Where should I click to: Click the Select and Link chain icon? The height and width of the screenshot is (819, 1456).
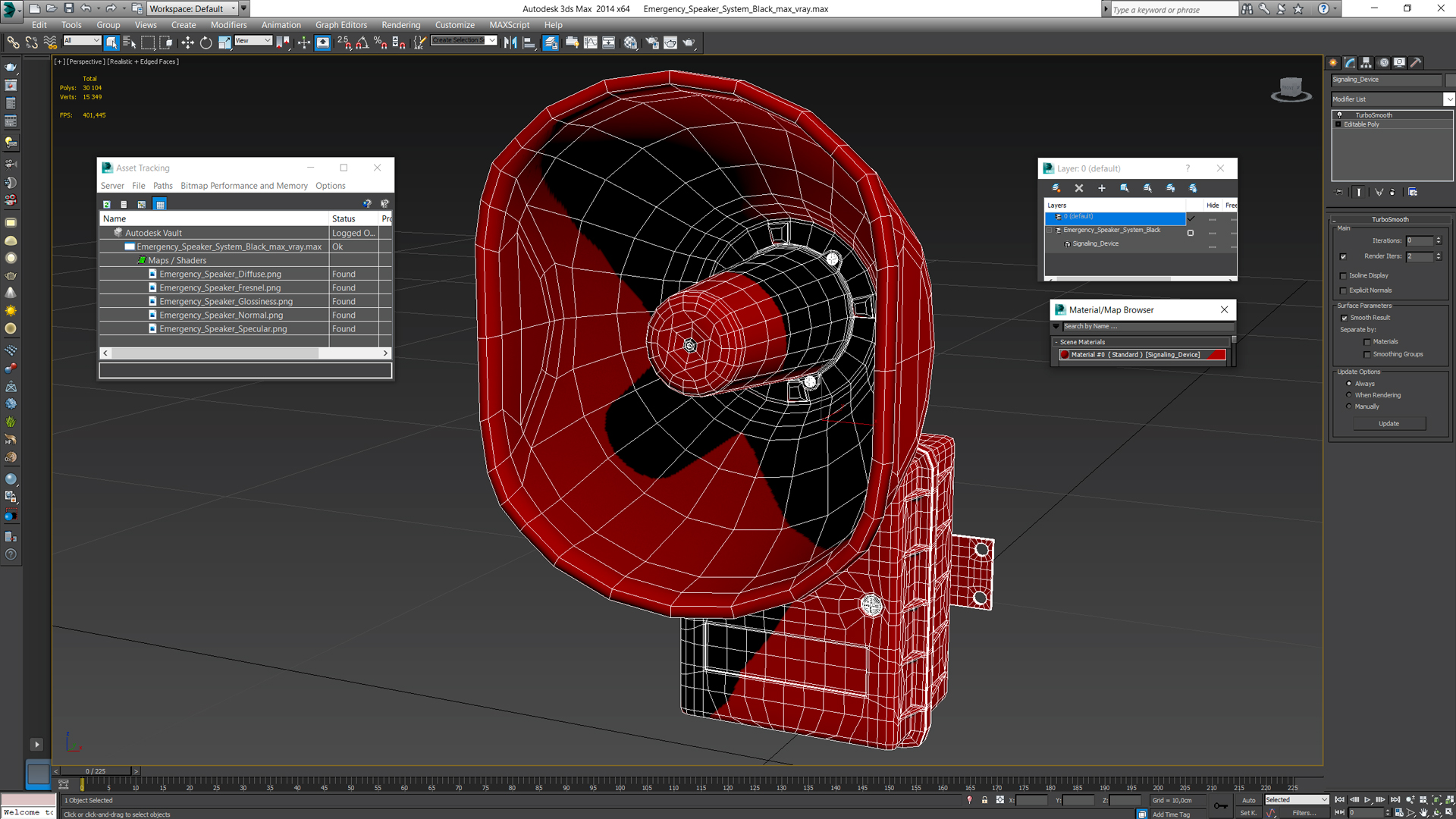click(13, 43)
